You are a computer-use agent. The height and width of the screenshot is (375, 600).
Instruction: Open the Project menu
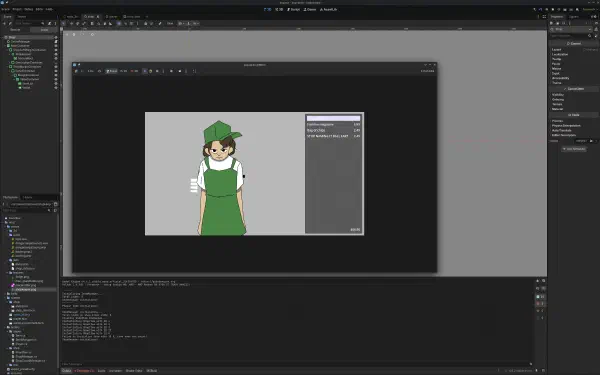(17, 9)
